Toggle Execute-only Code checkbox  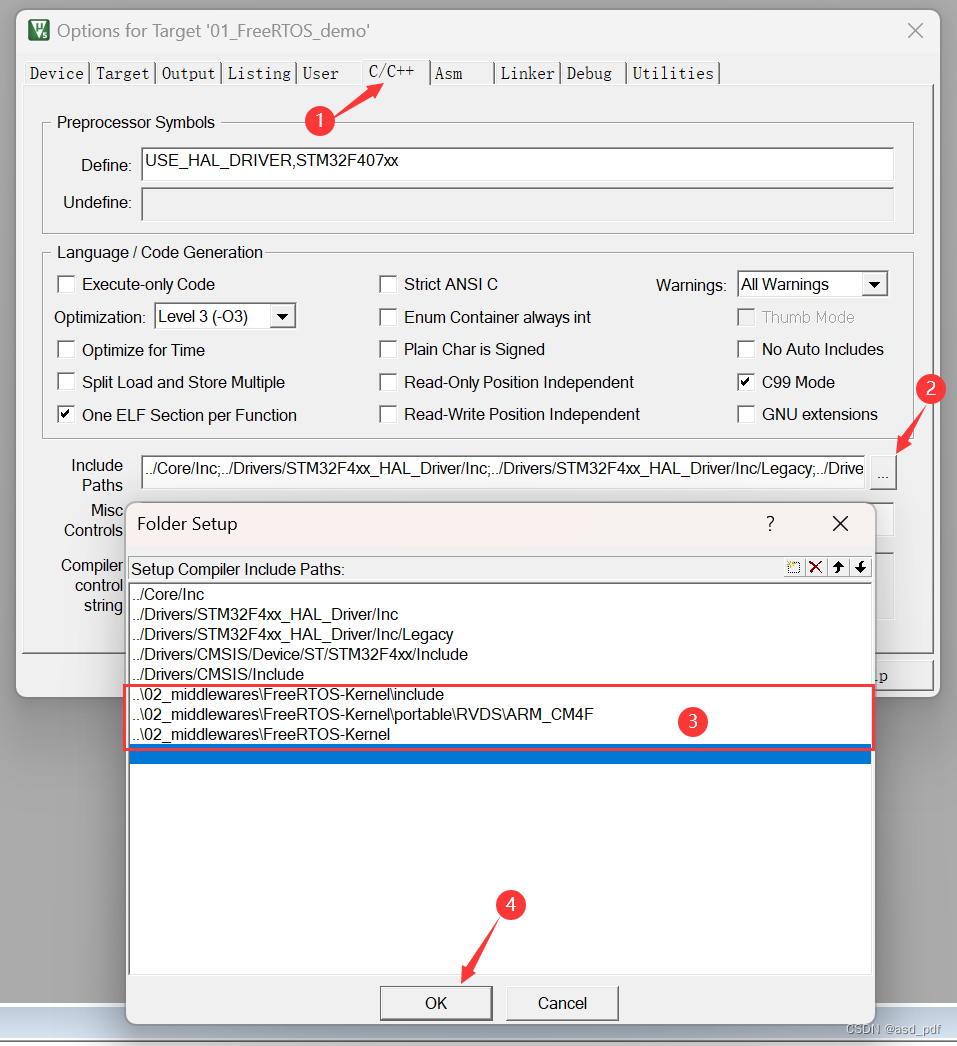(66, 284)
